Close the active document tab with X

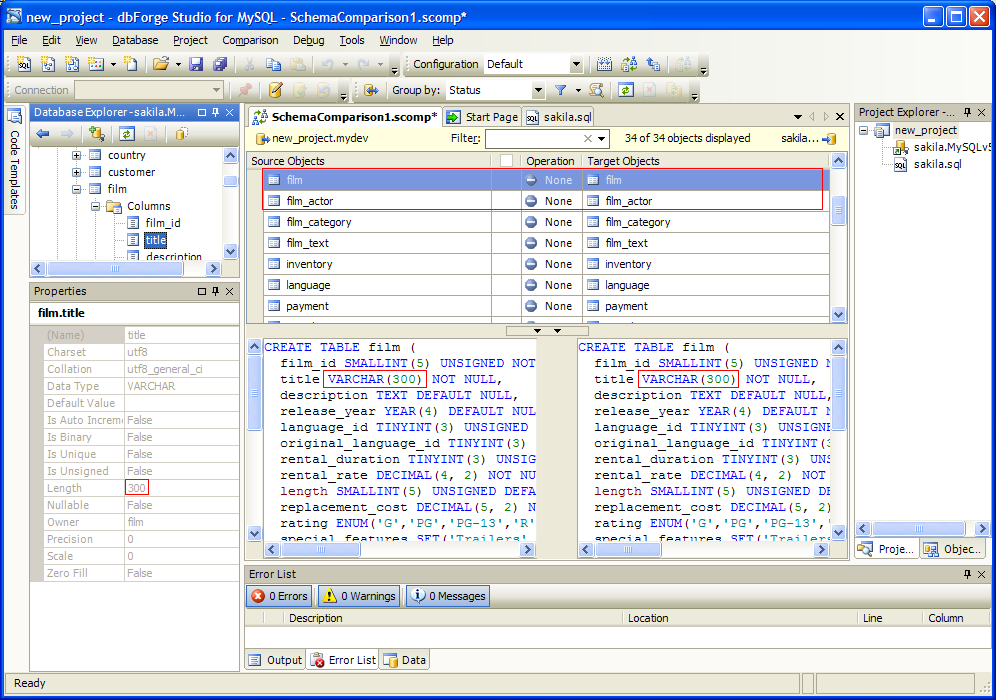pos(840,117)
